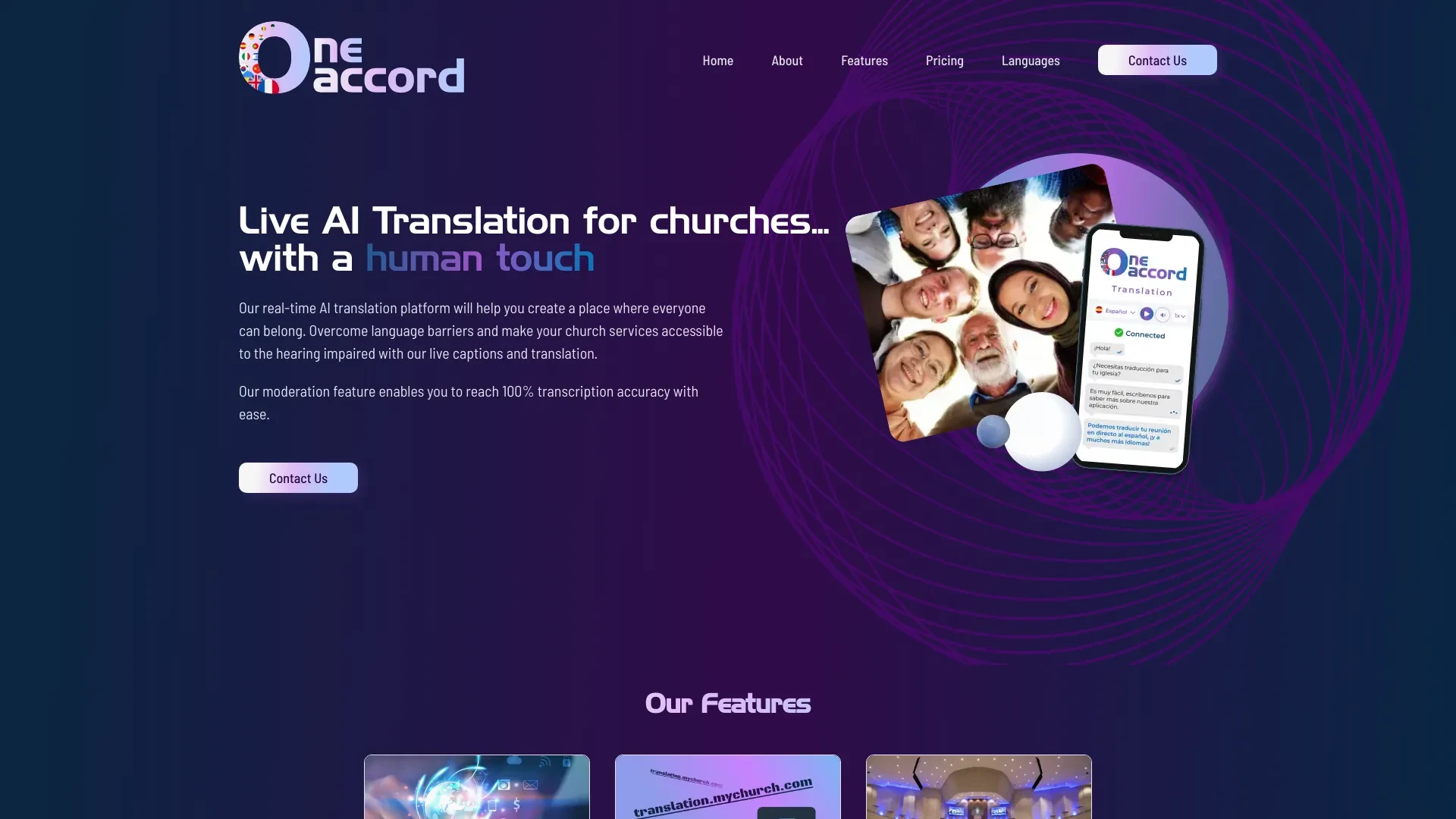Expand the About navigation menu
The image size is (1456, 819).
point(786,60)
